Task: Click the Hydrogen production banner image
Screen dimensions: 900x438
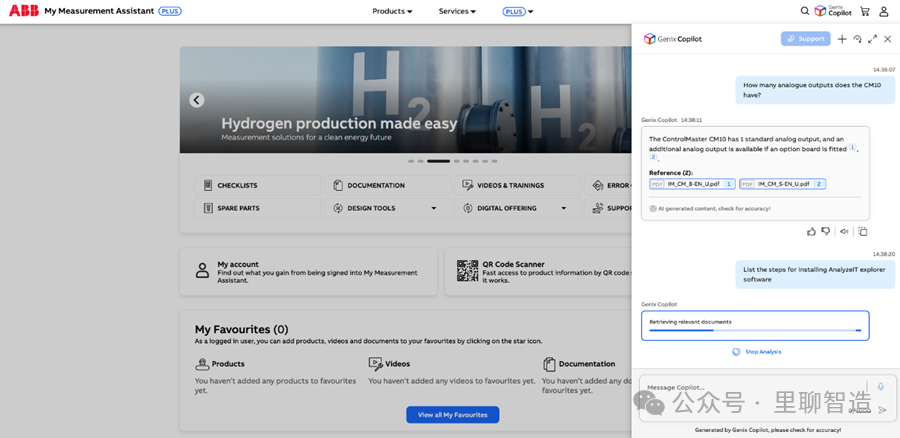Action: [x=405, y=99]
